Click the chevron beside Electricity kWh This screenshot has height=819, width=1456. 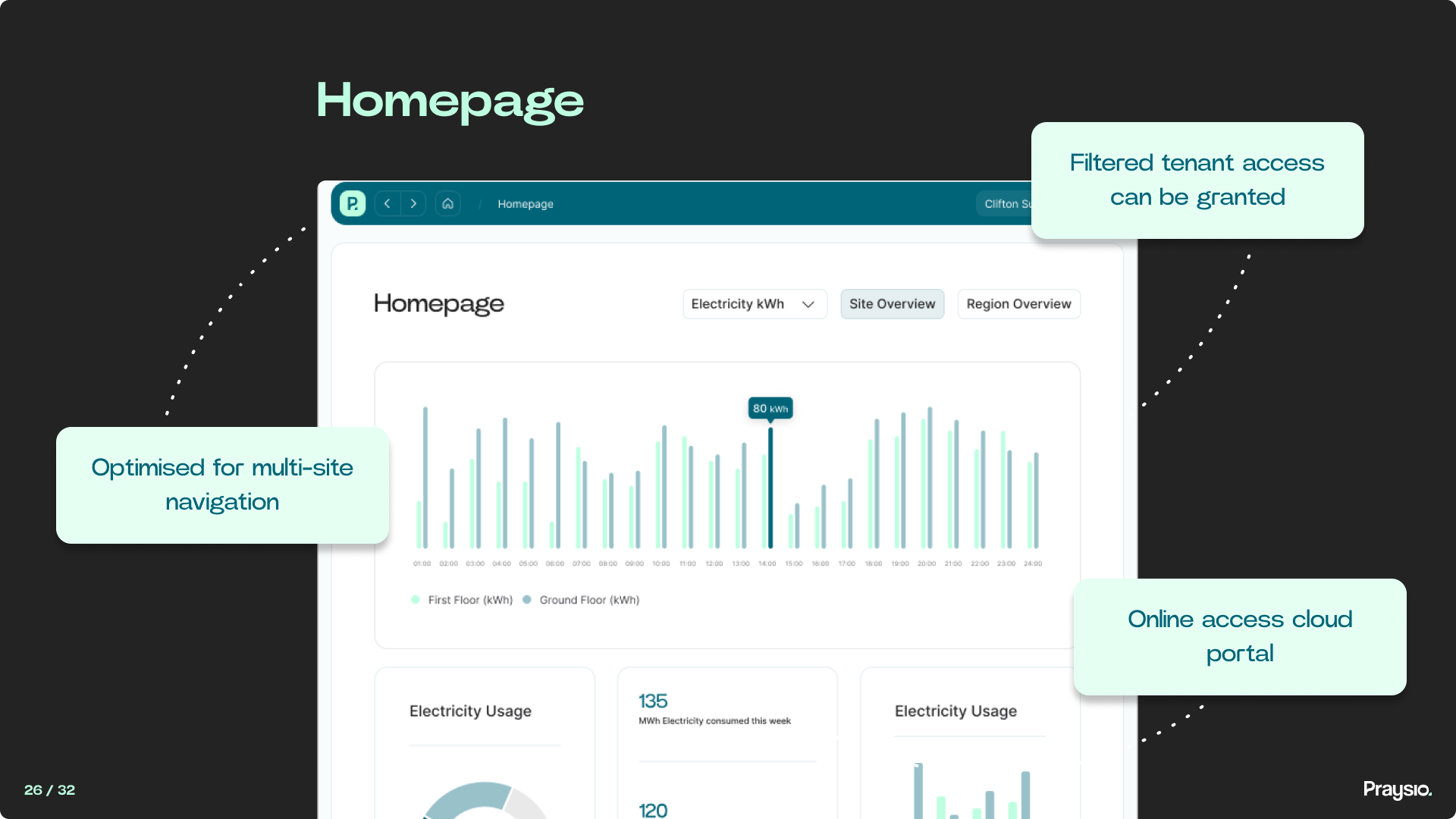[808, 304]
